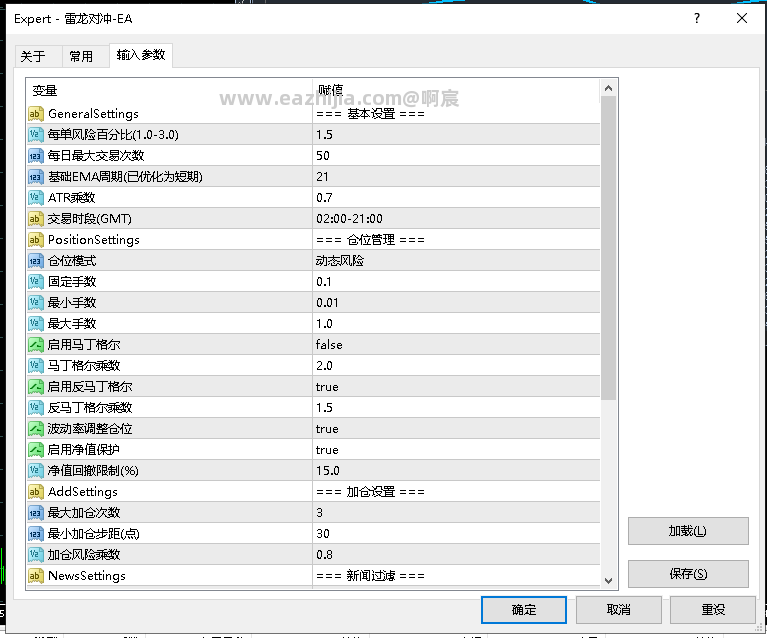
Task: Click boolean icon beside 启用净值保护
Action: [x=36, y=451]
